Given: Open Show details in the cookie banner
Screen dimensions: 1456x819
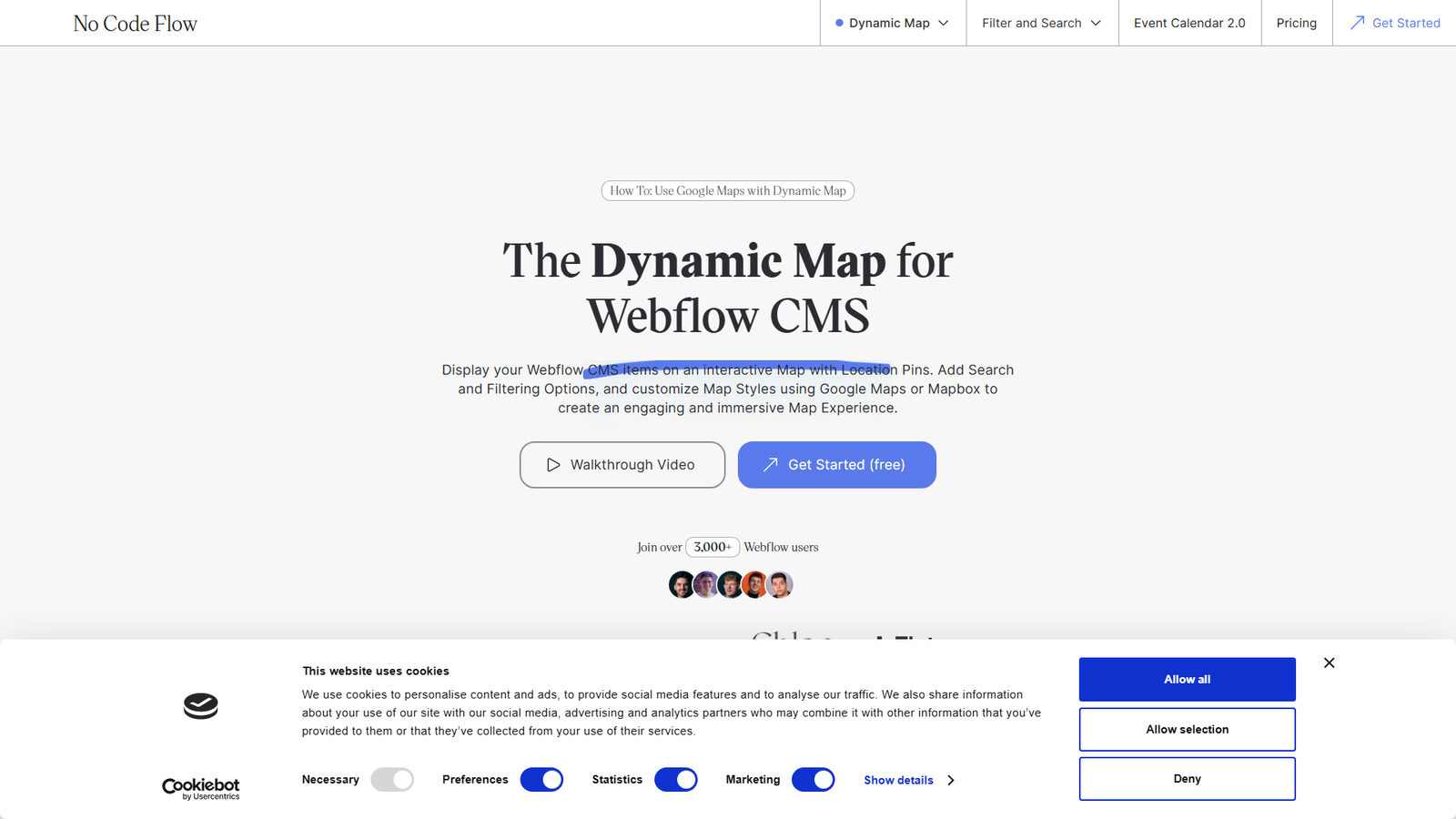Looking at the screenshot, I should pos(898,780).
